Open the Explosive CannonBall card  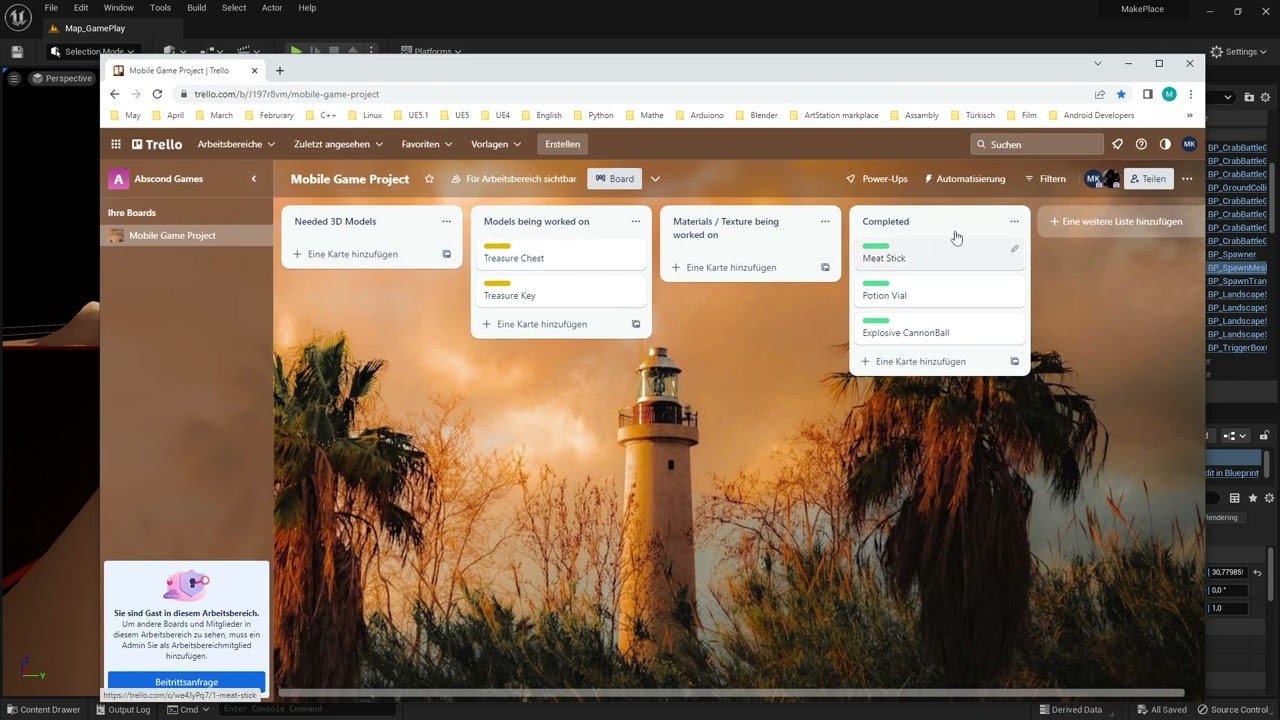[938, 327]
